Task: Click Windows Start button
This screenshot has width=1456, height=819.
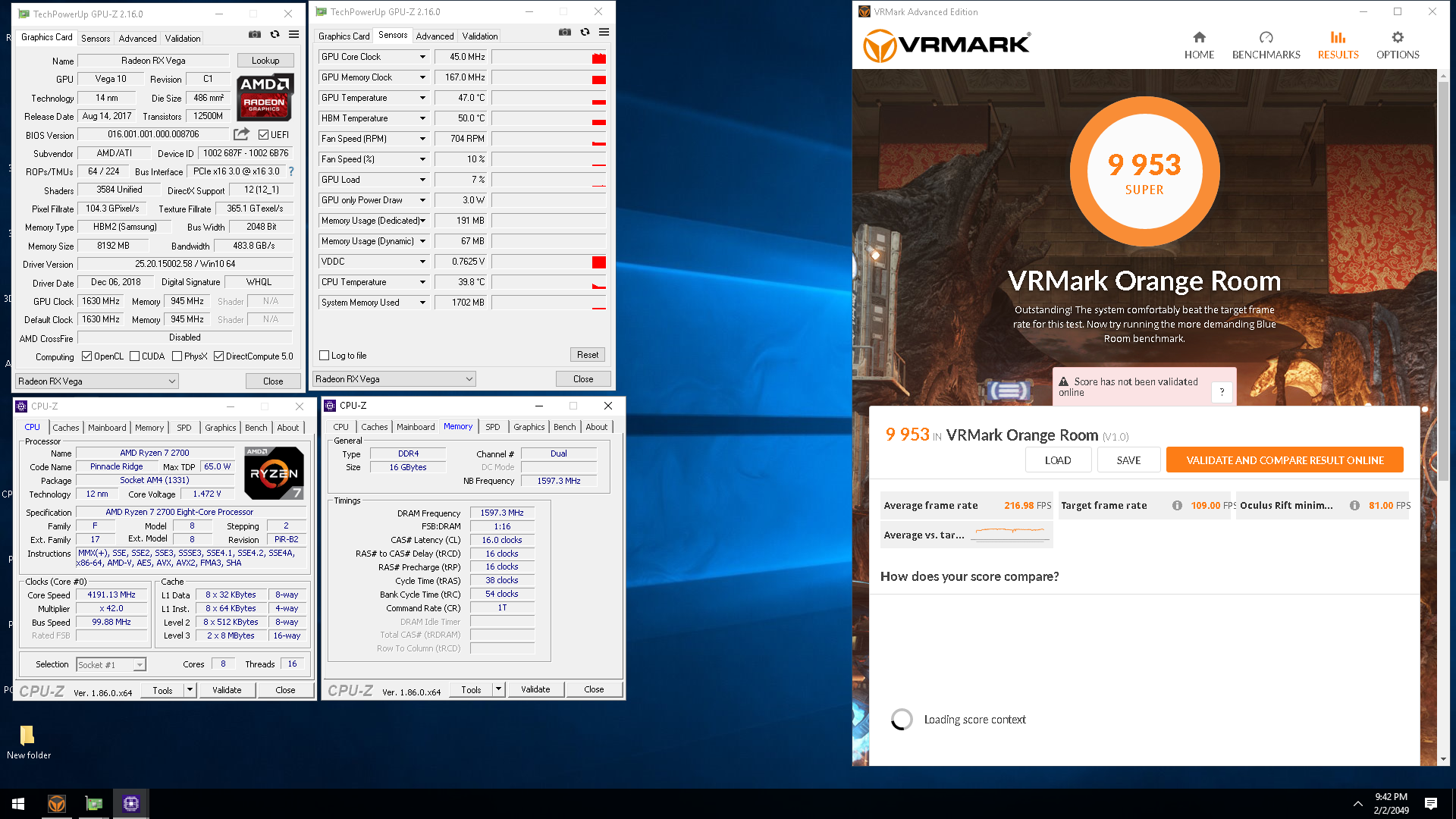Action: [x=18, y=804]
